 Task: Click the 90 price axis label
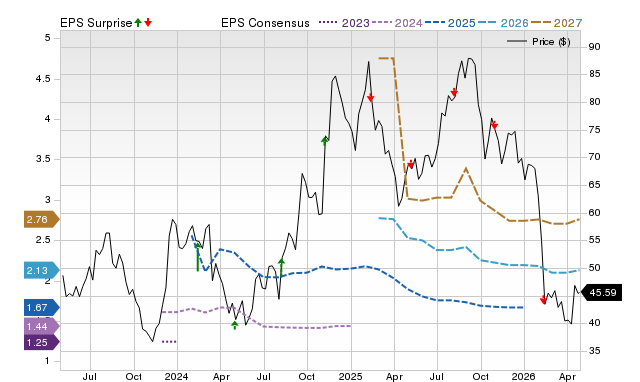click(x=594, y=47)
